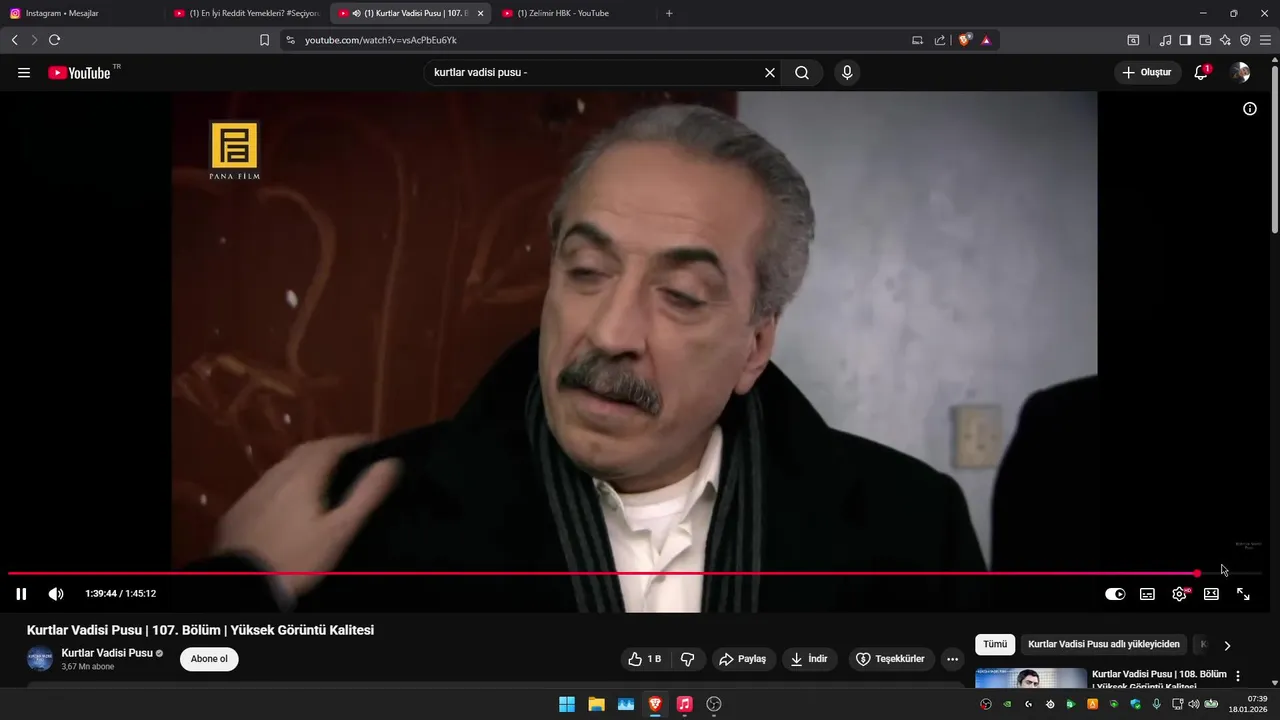Toggle the autoplay switch
Viewport: 1280px width, 720px height.
click(x=1115, y=594)
